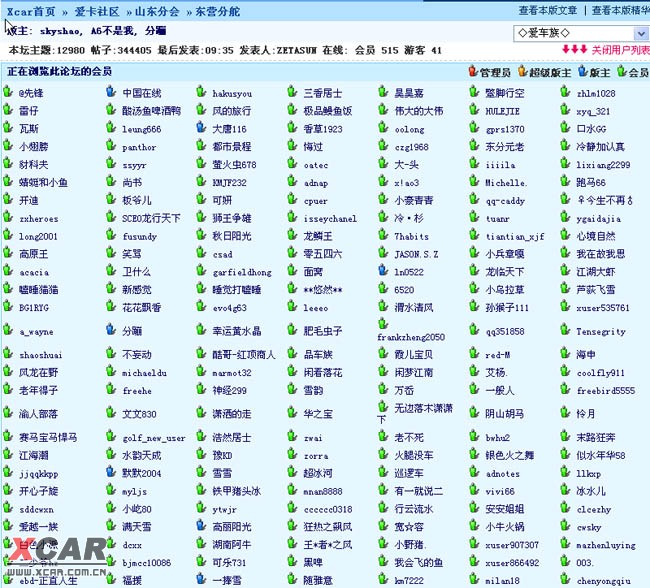Open the 东营分舵 breadcrumb link

click(218, 12)
